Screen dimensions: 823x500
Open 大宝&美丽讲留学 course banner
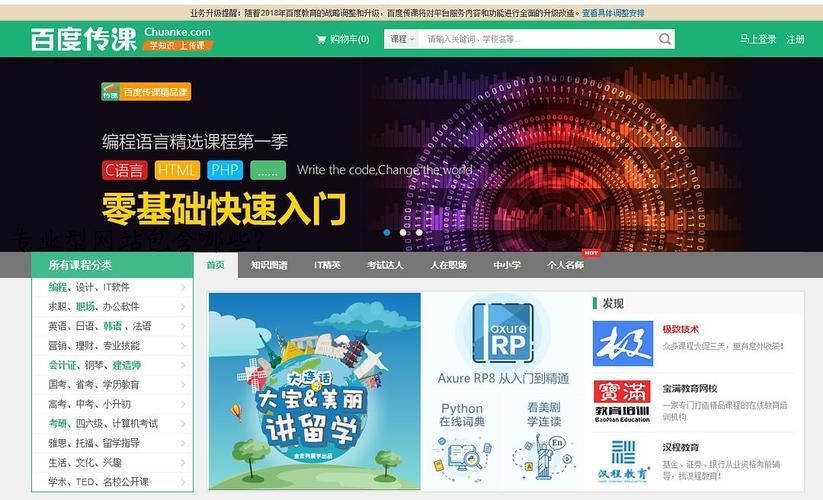pos(314,391)
